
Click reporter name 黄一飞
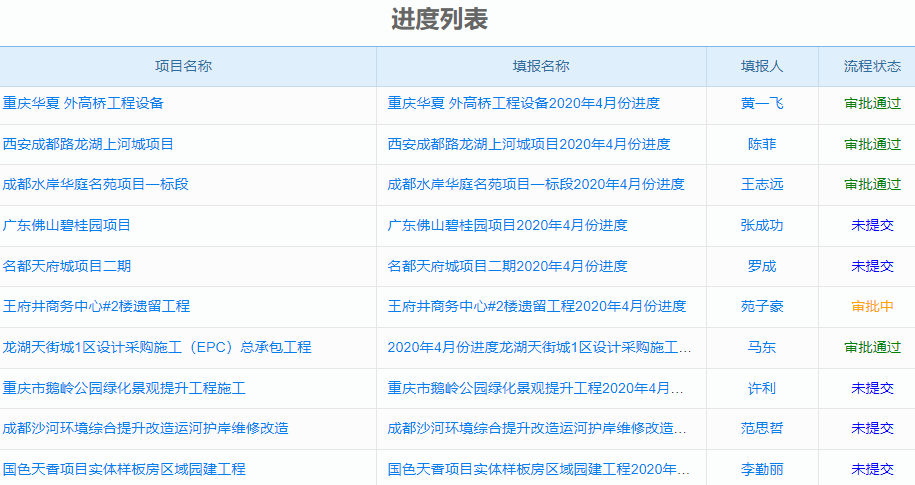pos(762,103)
